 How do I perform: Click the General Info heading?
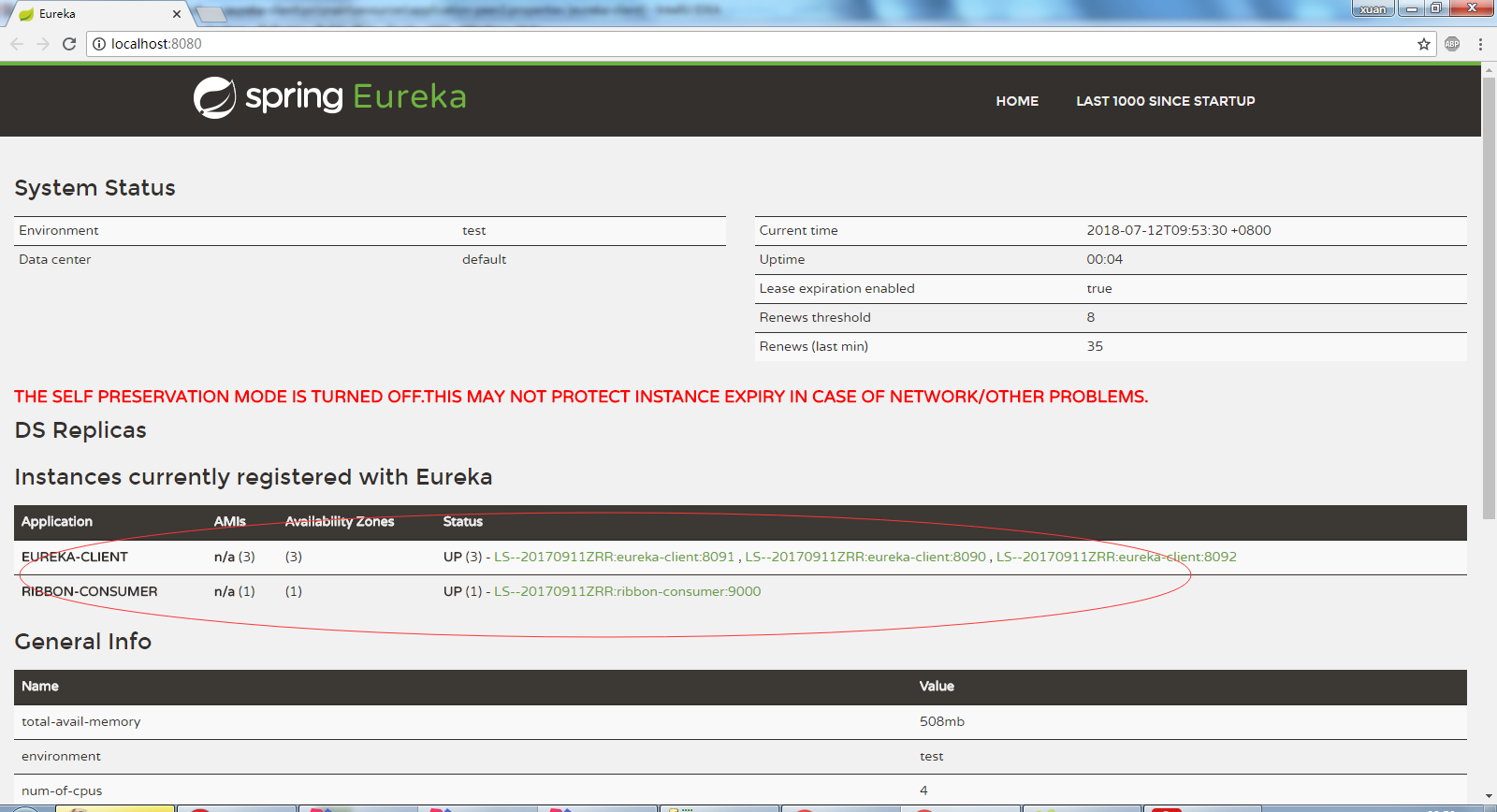[x=83, y=642]
